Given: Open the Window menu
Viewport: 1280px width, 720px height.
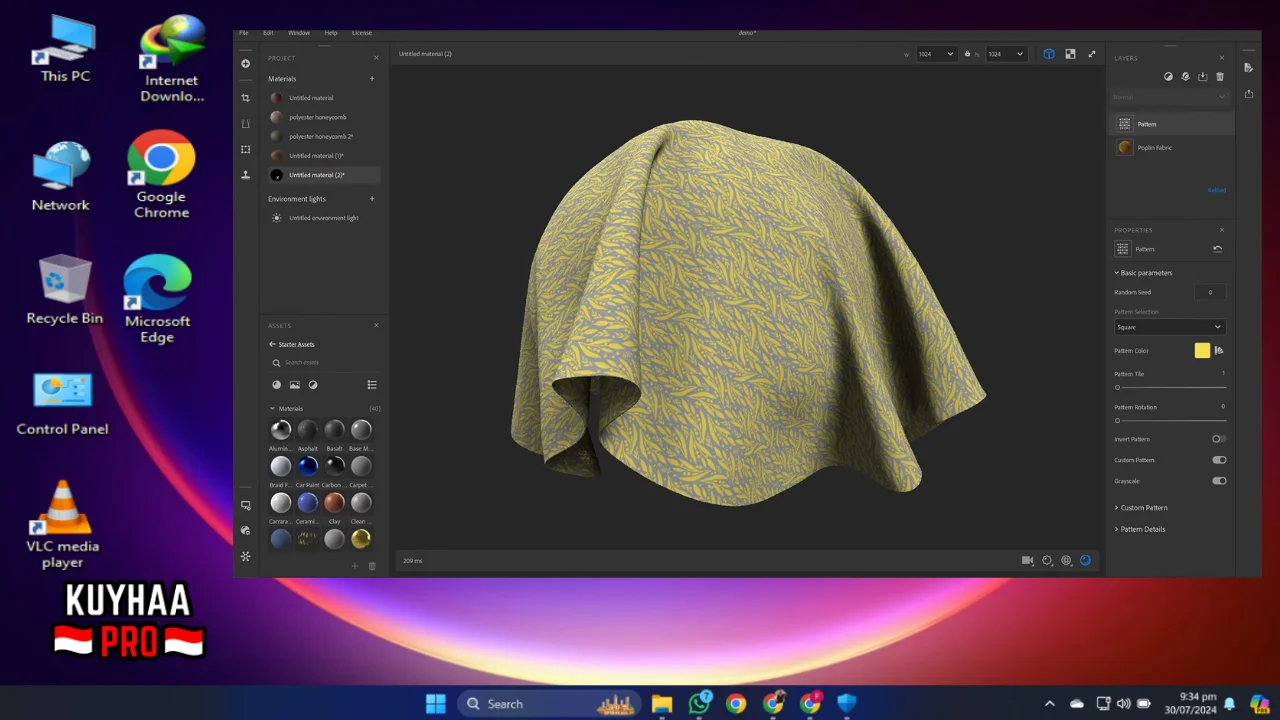Looking at the screenshot, I should pyautogui.click(x=299, y=33).
